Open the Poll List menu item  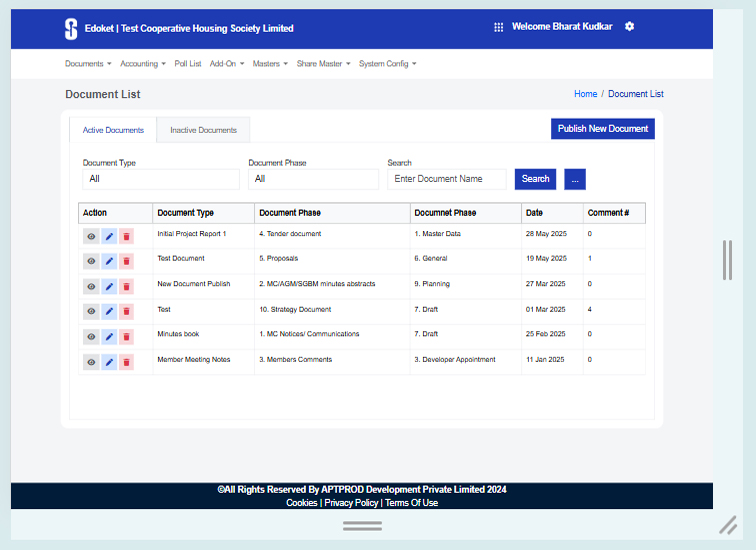[x=187, y=64]
